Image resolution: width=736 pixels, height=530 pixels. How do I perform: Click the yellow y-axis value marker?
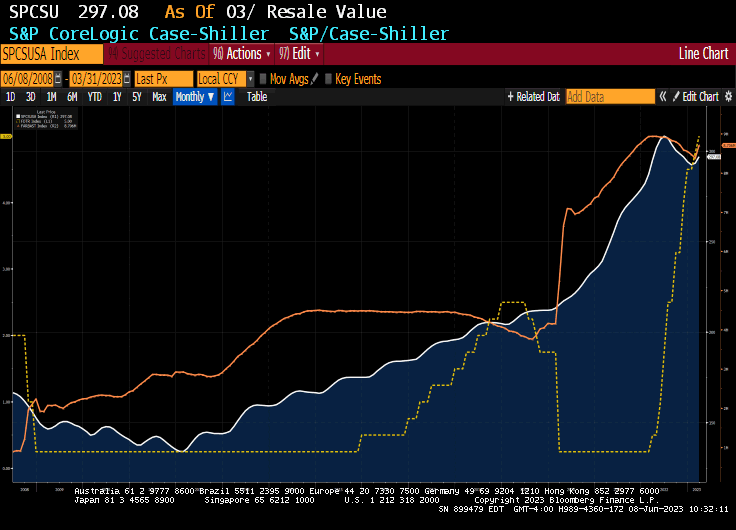(5, 136)
